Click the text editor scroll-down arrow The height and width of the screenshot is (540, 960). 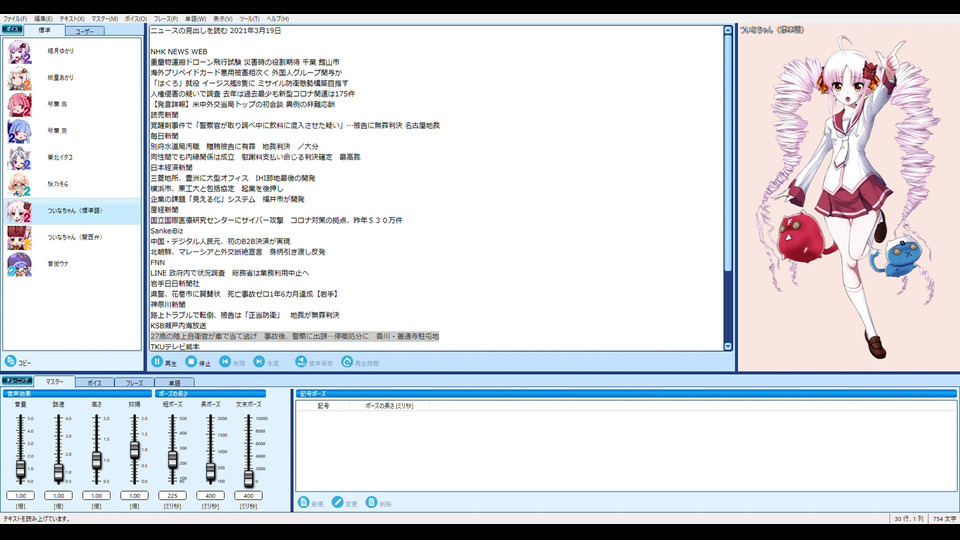727,347
